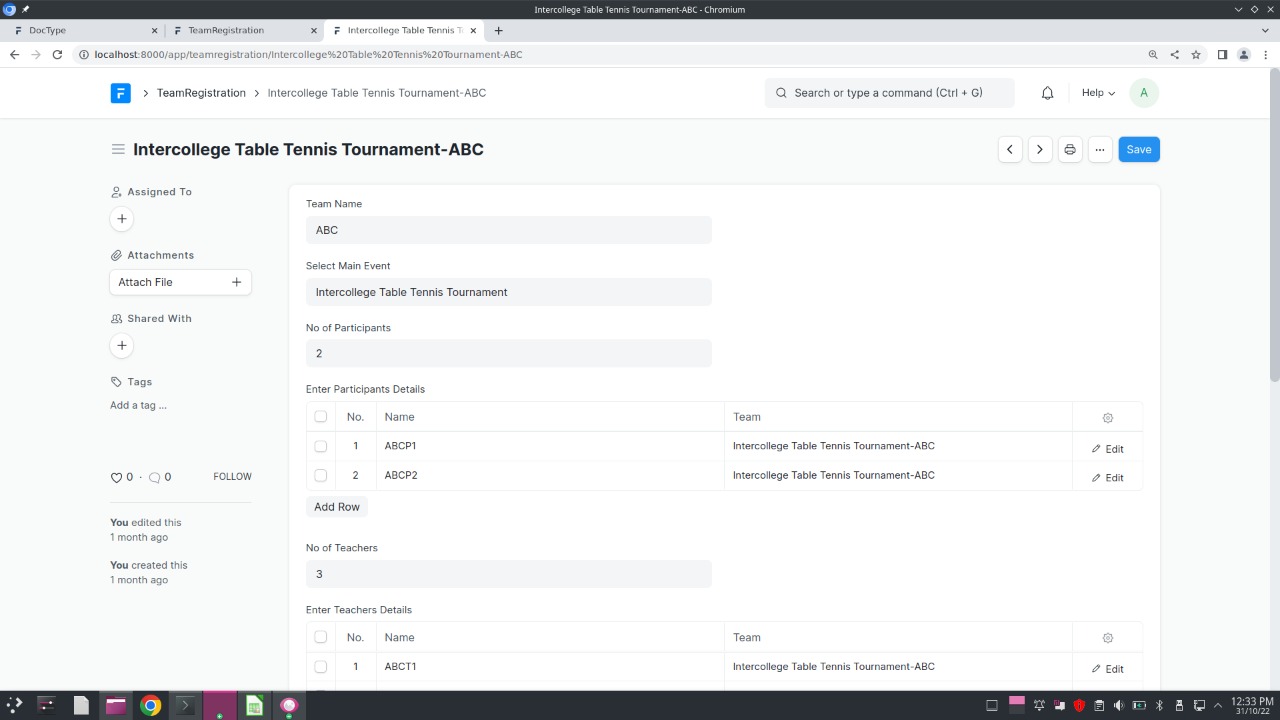1280x720 pixels.
Task: Edit the ABCT1 teacher row
Action: click(1108, 669)
